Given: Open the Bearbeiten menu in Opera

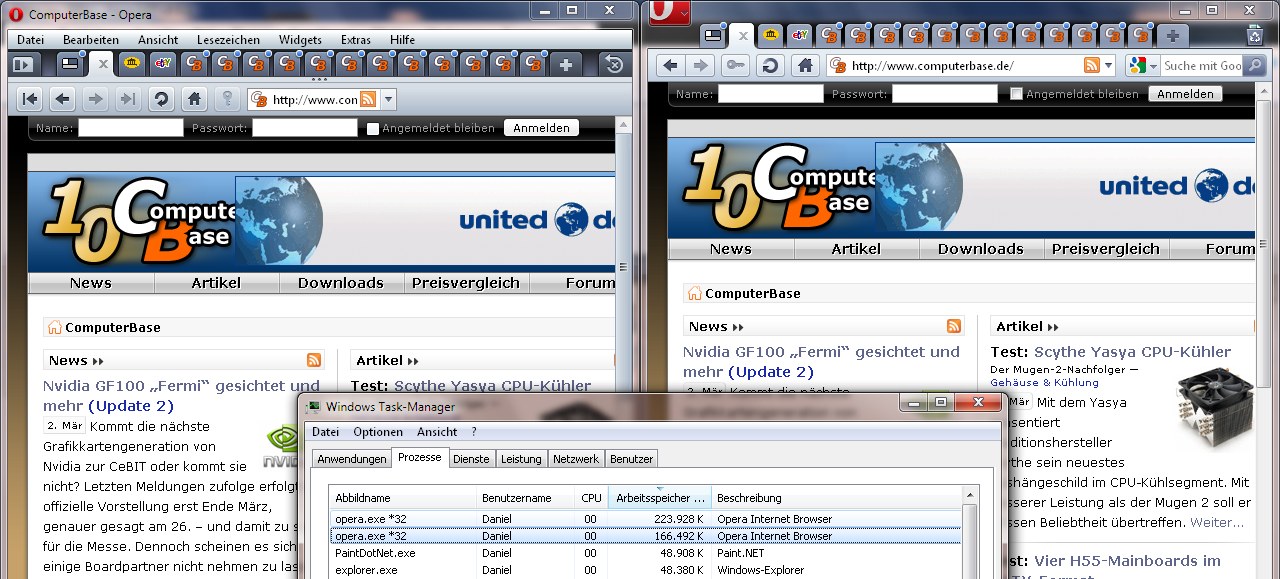Looking at the screenshot, I should (91, 40).
